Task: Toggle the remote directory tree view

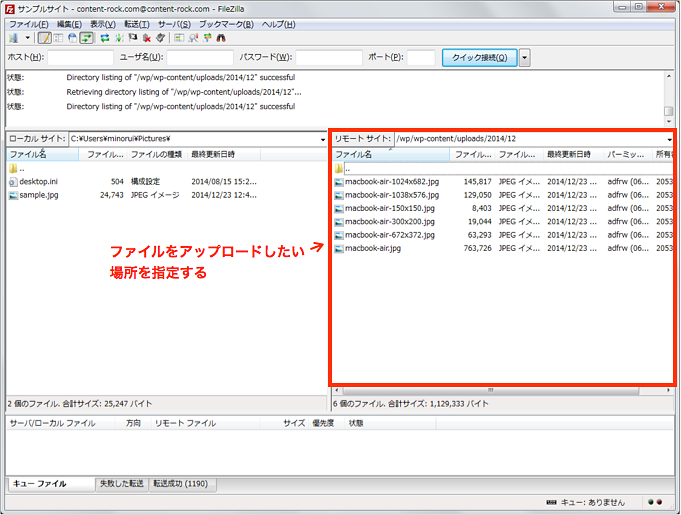Action: 73,38
